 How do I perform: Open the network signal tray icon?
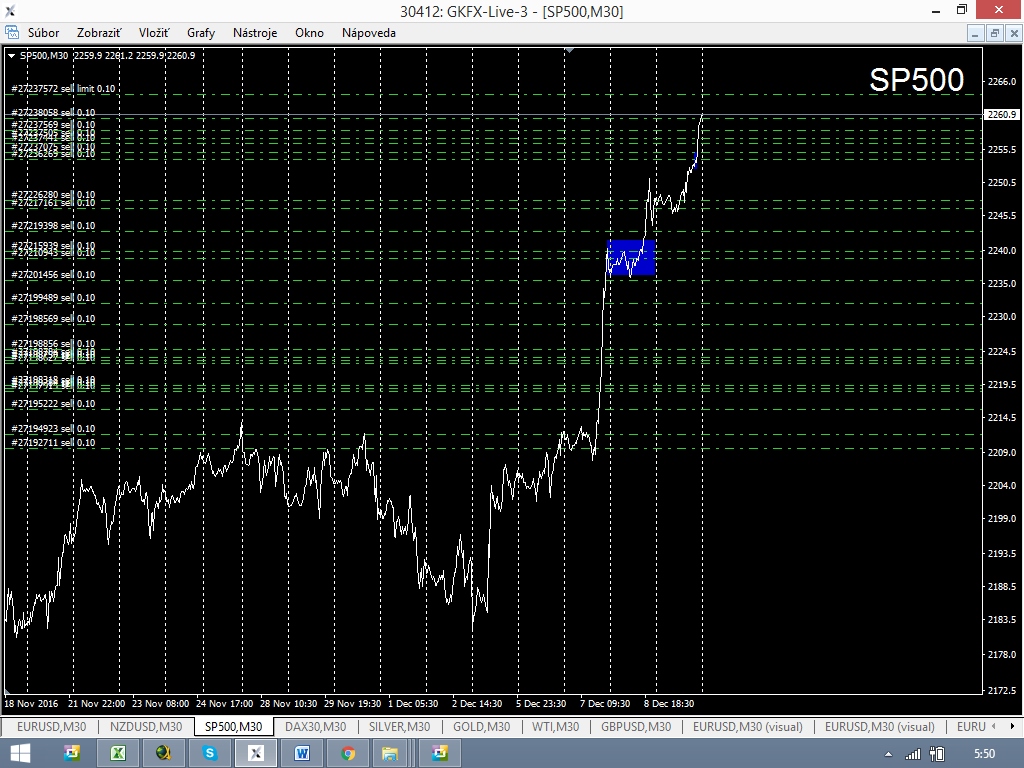point(912,754)
